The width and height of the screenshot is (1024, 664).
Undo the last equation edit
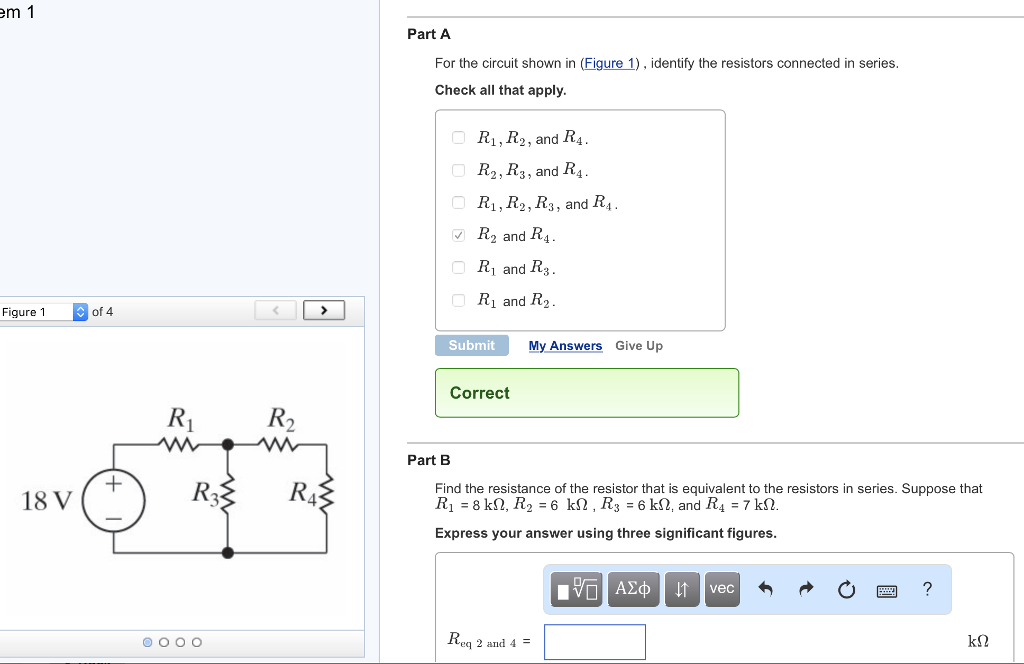click(x=765, y=589)
